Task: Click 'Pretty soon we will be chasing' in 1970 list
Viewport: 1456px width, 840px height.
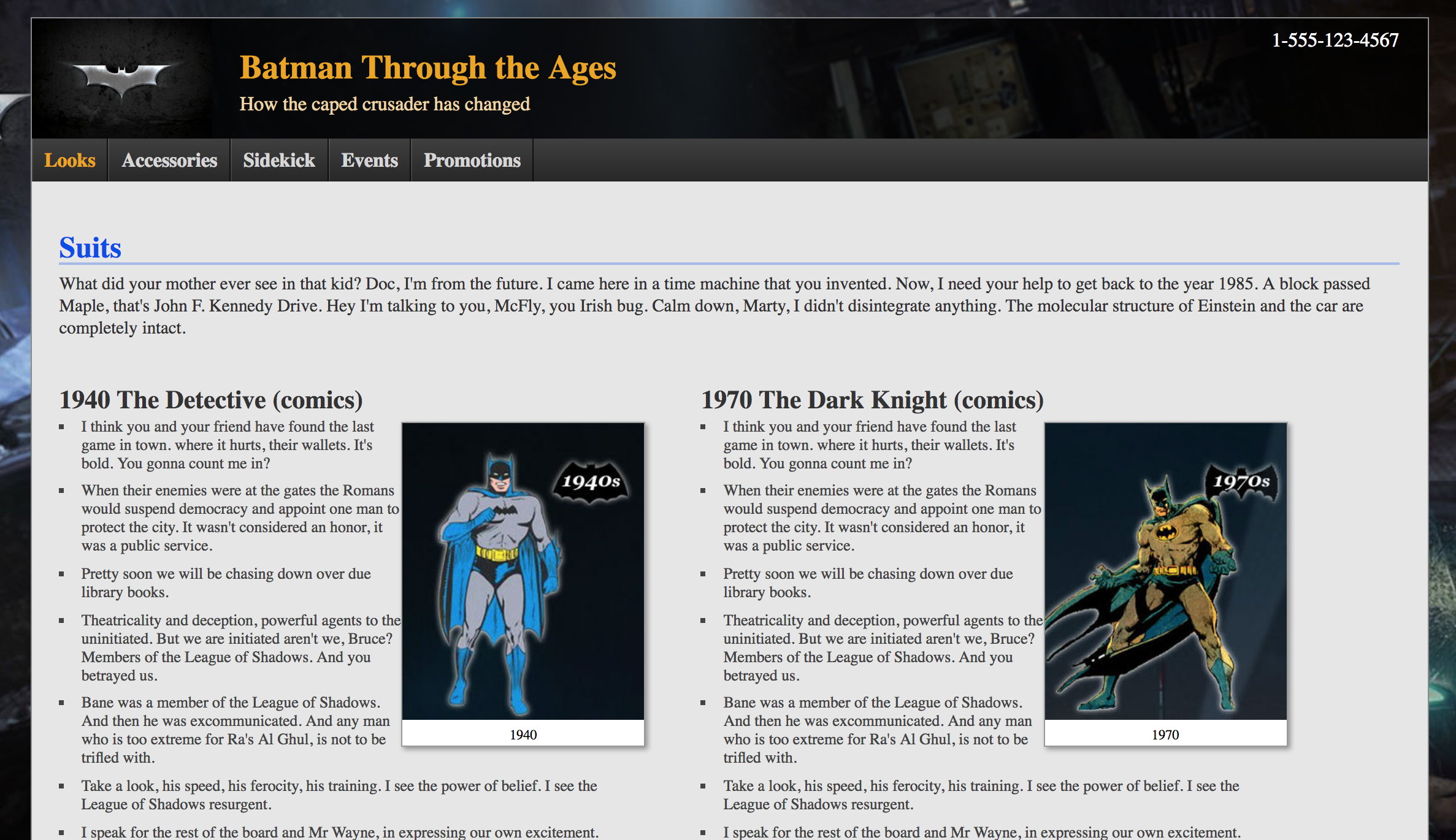Action: coord(868,583)
